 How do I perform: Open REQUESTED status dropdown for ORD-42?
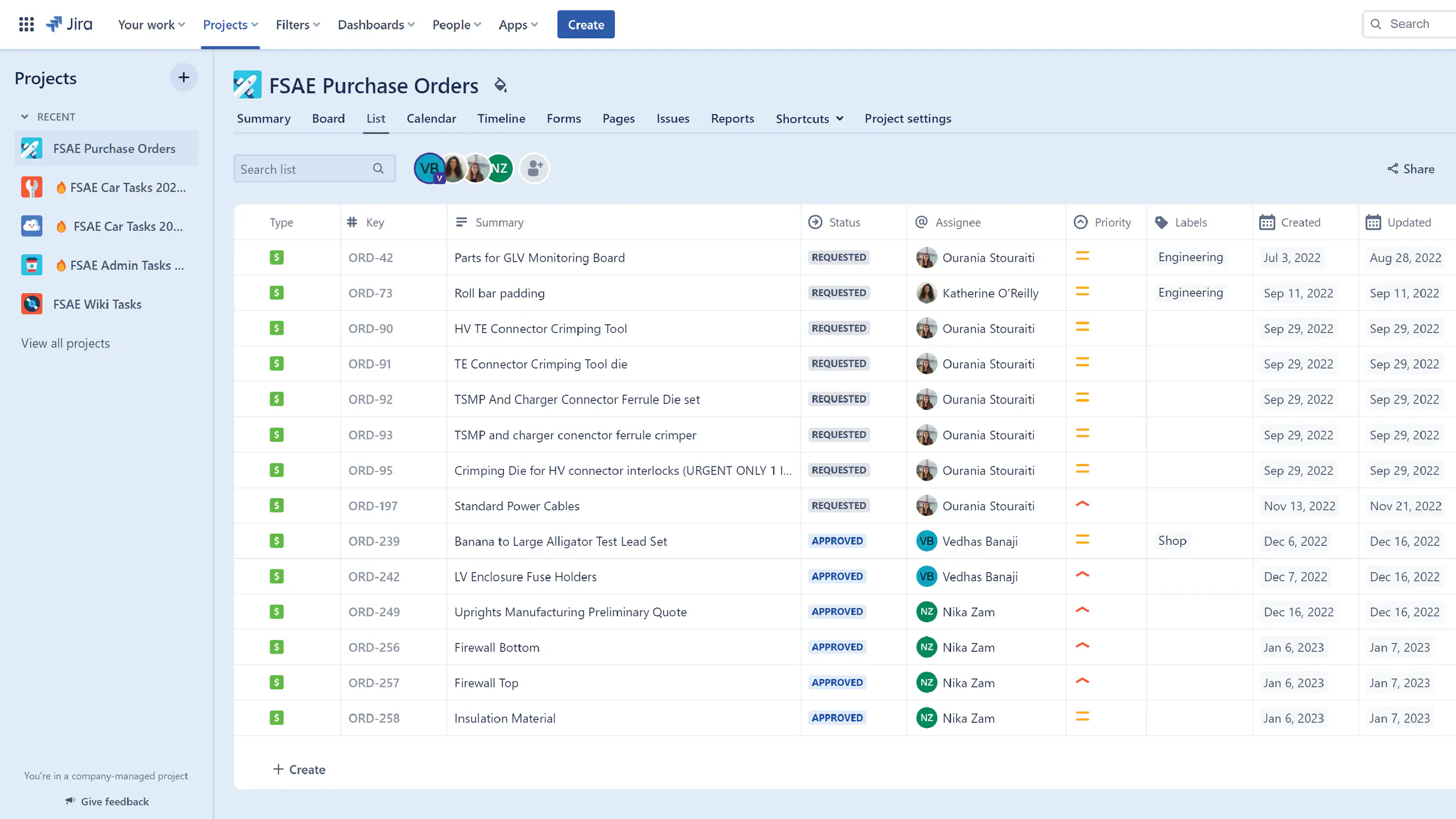pyautogui.click(x=839, y=257)
